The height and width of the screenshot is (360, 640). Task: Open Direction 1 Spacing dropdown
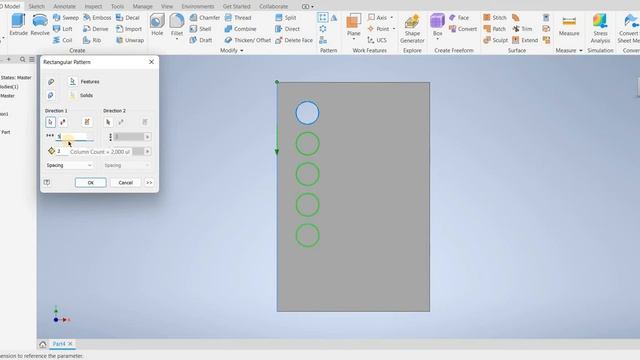(x=69, y=165)
